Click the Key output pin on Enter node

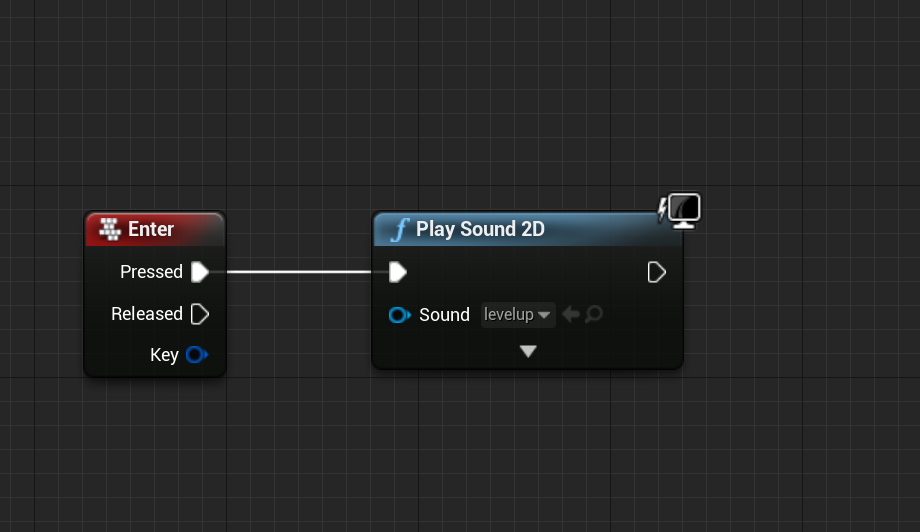click(x=197, y=355)
